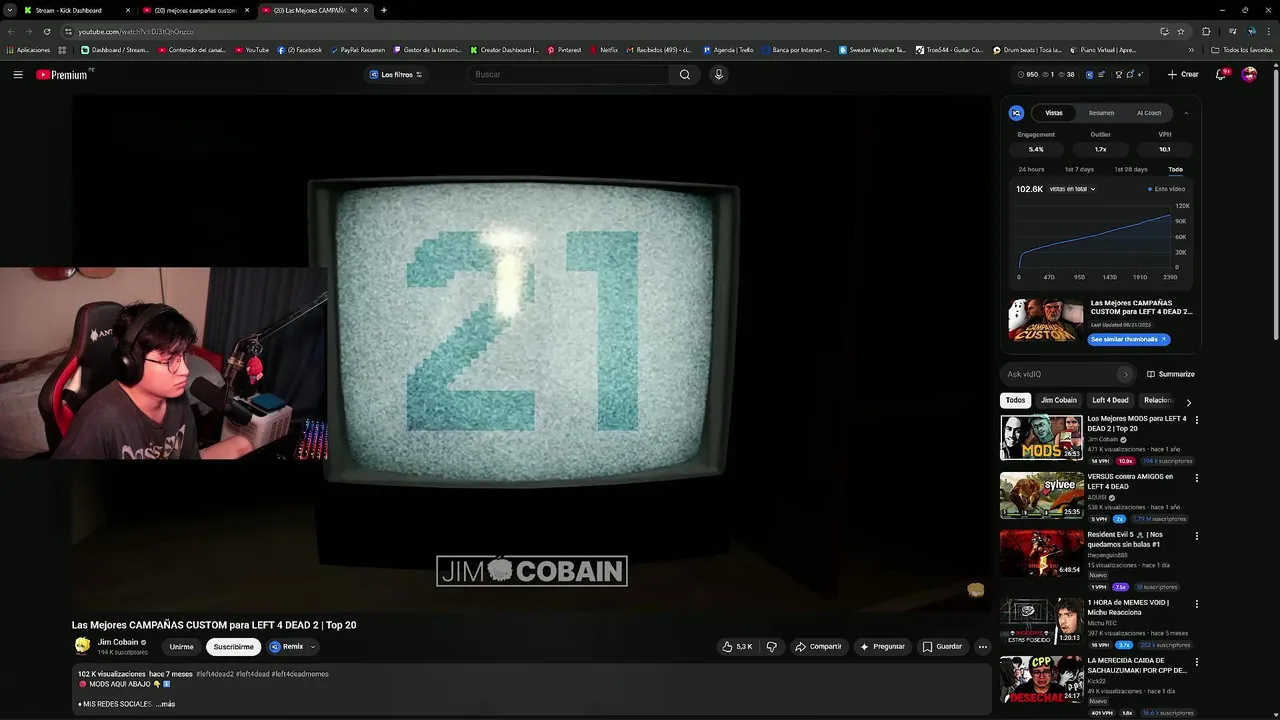Open options for Resident Evil 5 video

(x=1196, y=536)
